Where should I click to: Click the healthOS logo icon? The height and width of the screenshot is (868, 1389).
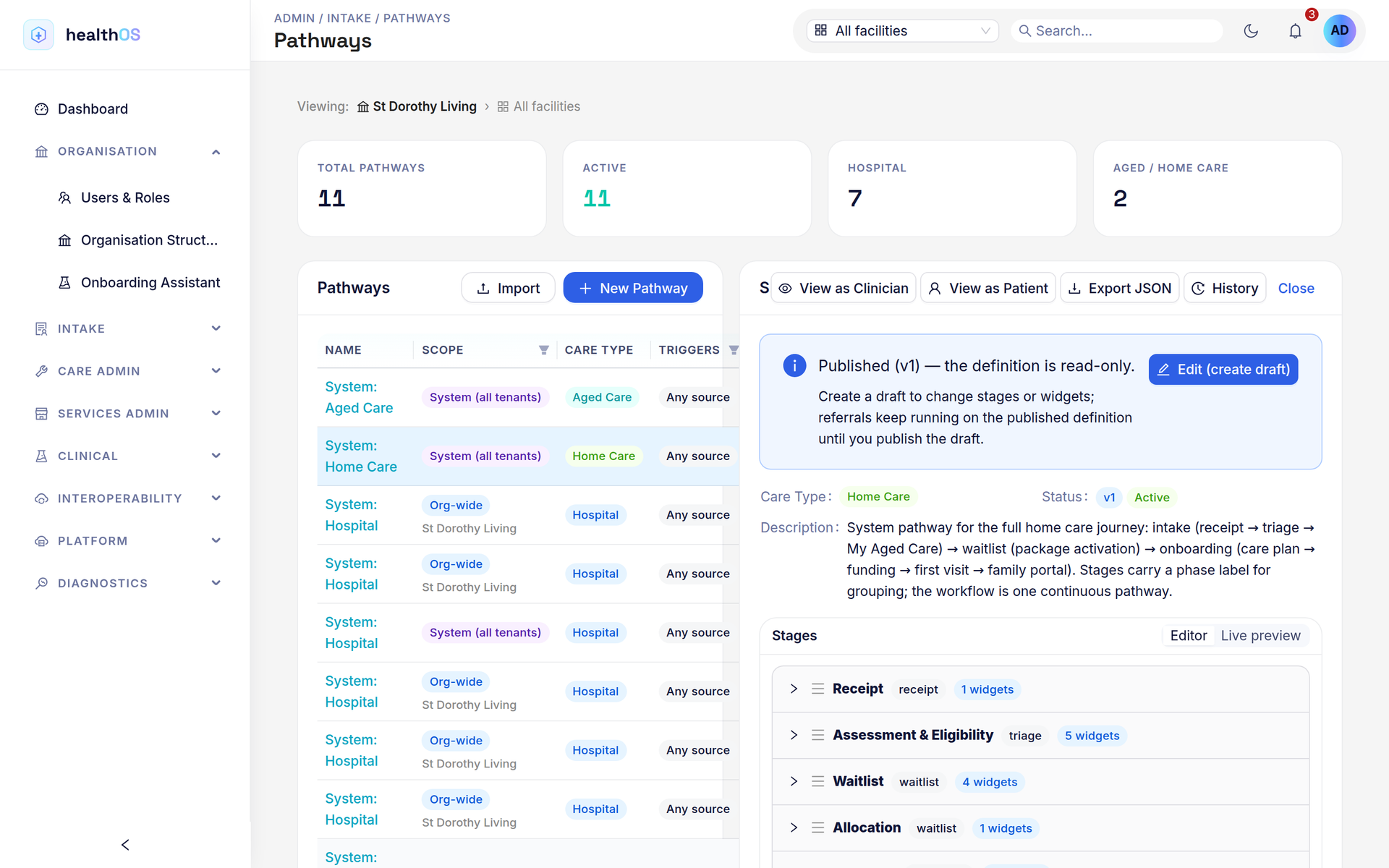point(38,34)
